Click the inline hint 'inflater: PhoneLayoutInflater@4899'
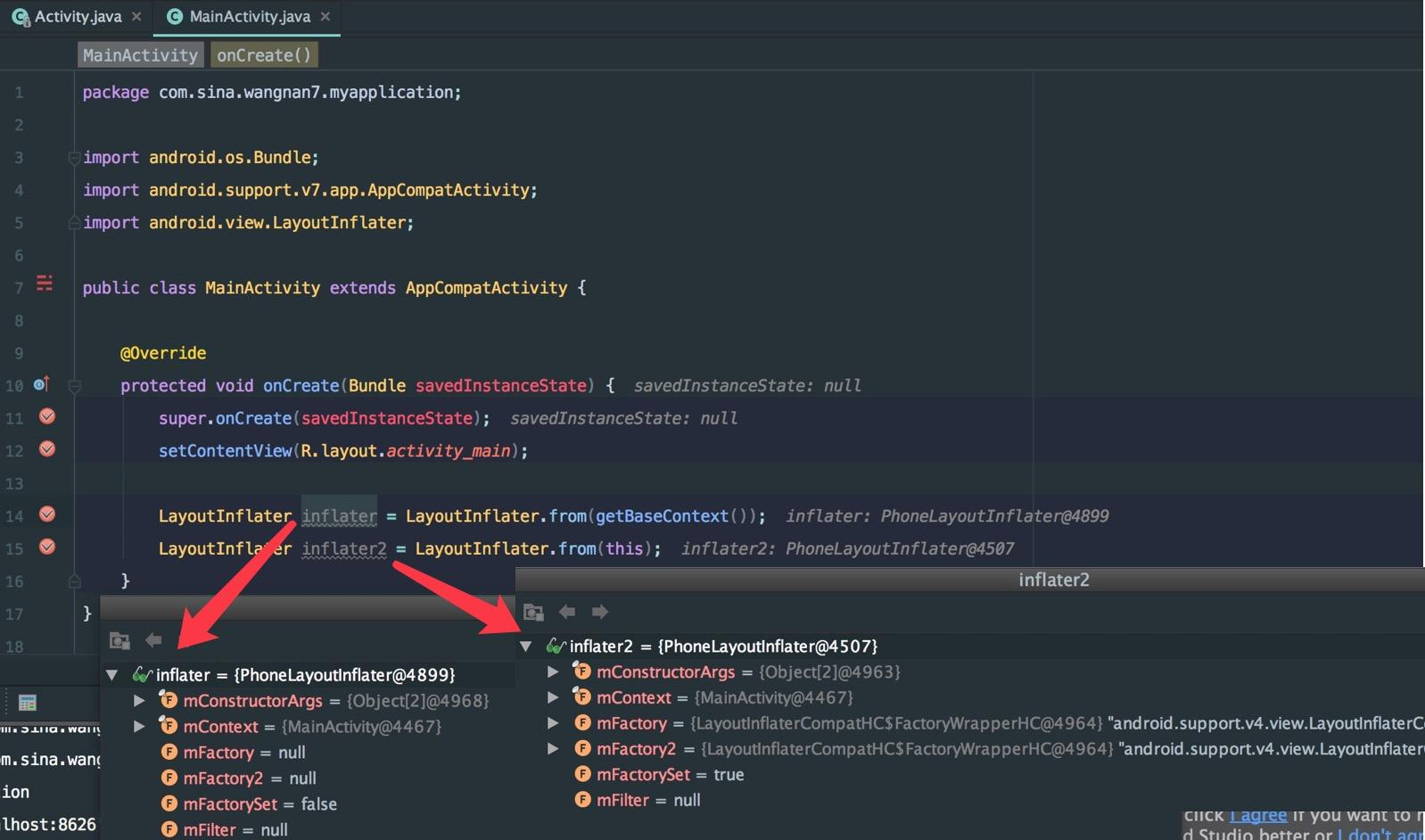Screen dimensions: 1425x840 coord(947,516)
